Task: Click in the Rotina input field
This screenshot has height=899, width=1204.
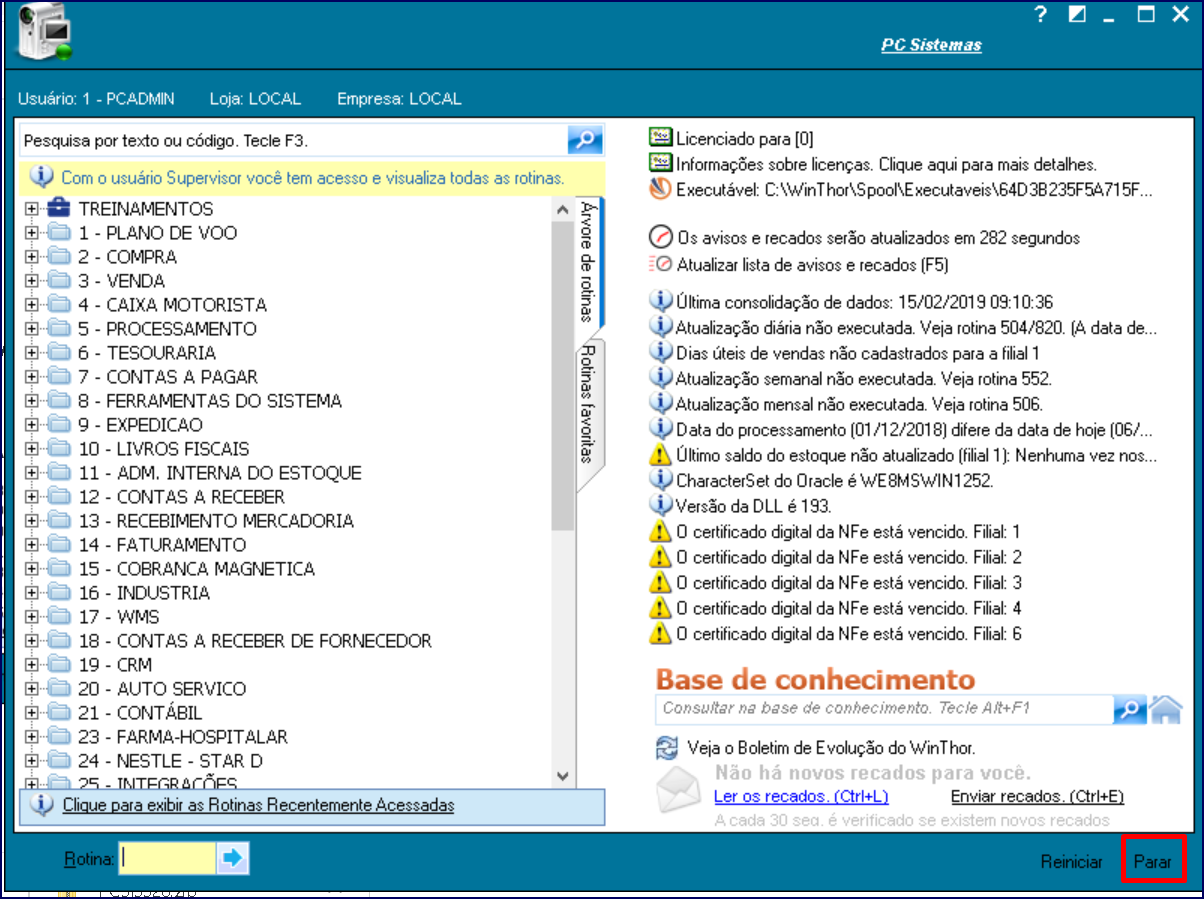Action: tap(167, 858)
